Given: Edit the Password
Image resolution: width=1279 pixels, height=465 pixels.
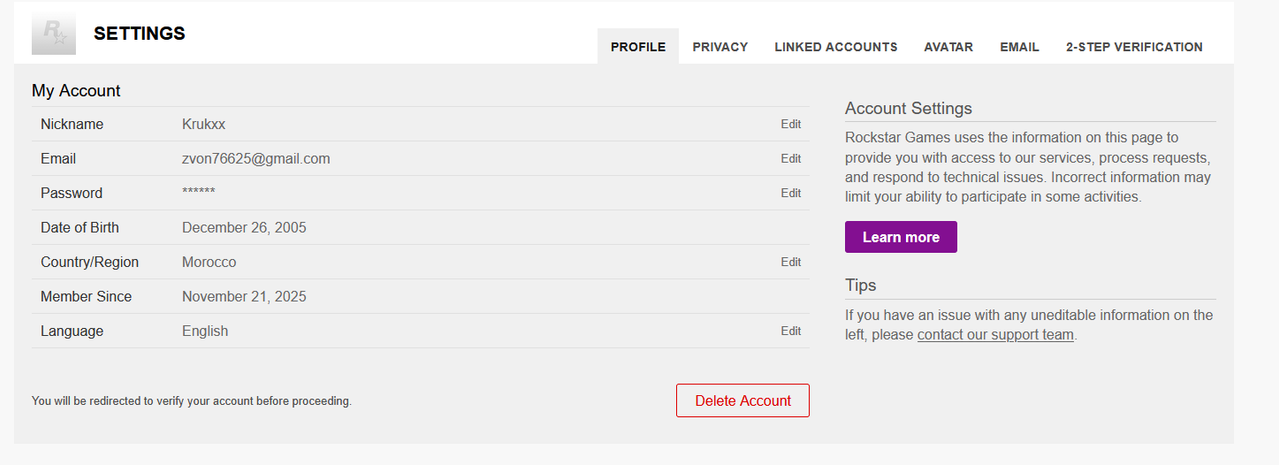Looking at the screenshot, I should (791, 193).
